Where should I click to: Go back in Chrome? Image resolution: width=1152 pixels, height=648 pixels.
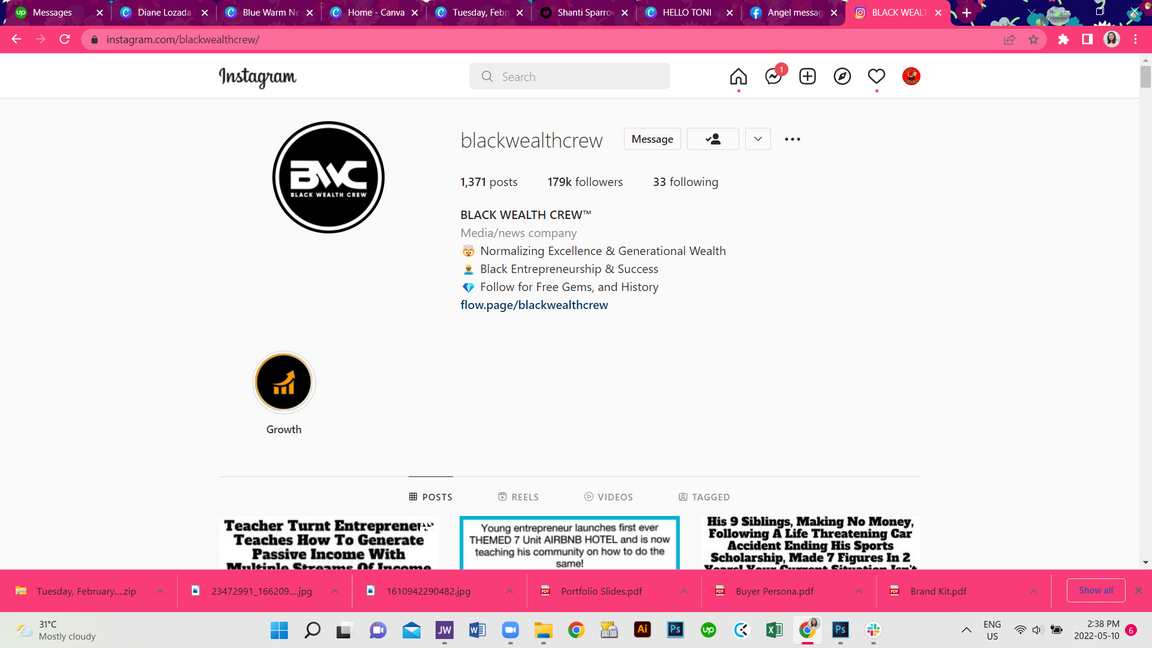point(16,40)
